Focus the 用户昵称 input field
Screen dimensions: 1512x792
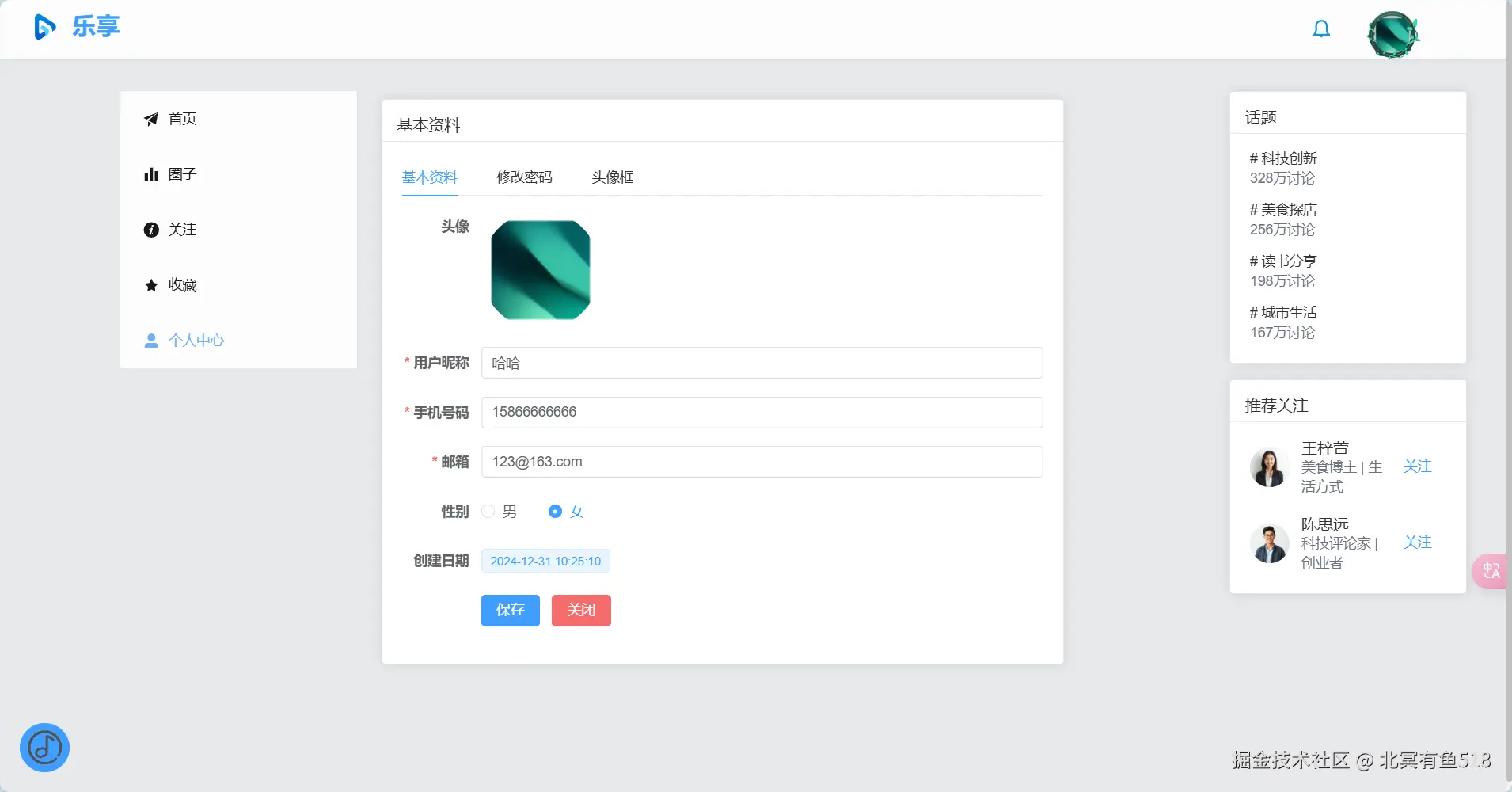[x=762, y=363]
